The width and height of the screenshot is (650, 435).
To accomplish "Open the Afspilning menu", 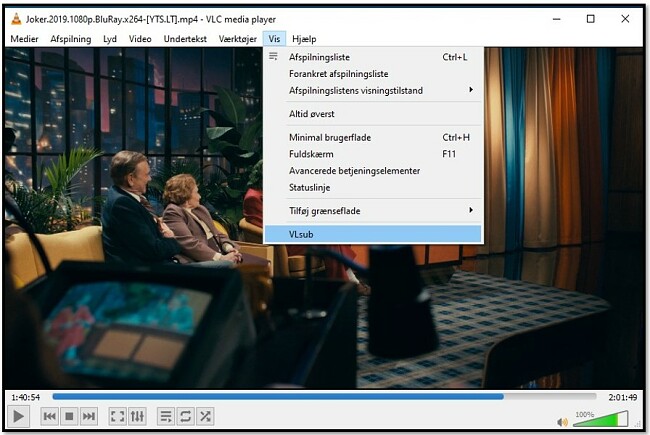I will [x=70, y=39].
